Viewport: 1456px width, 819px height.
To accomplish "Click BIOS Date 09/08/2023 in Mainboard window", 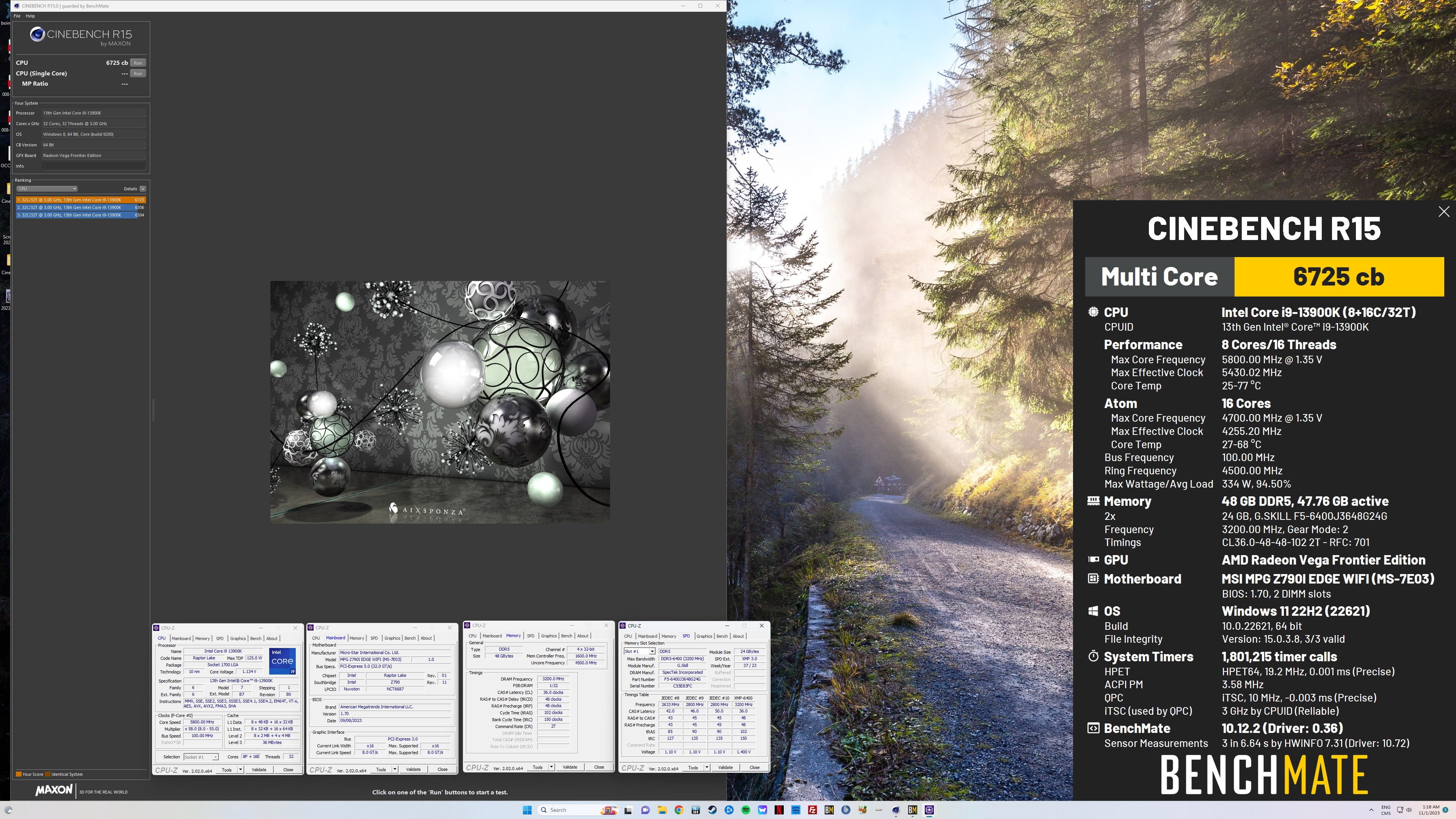I will tap(395, 721).
